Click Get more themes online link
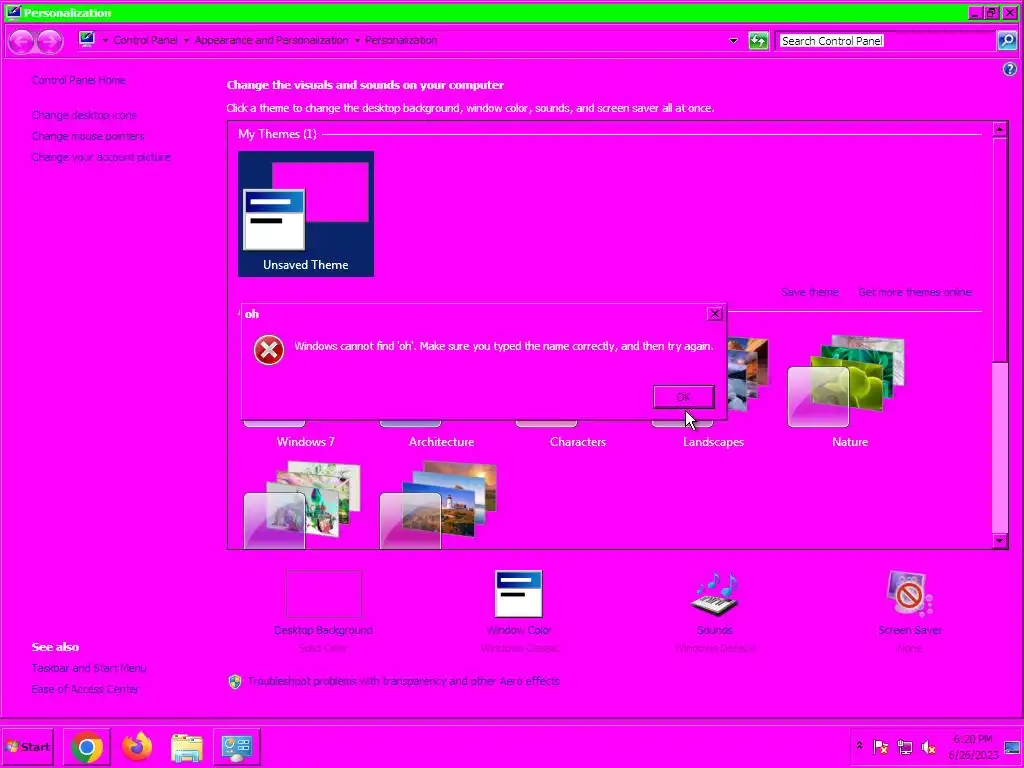 [915, 292]
